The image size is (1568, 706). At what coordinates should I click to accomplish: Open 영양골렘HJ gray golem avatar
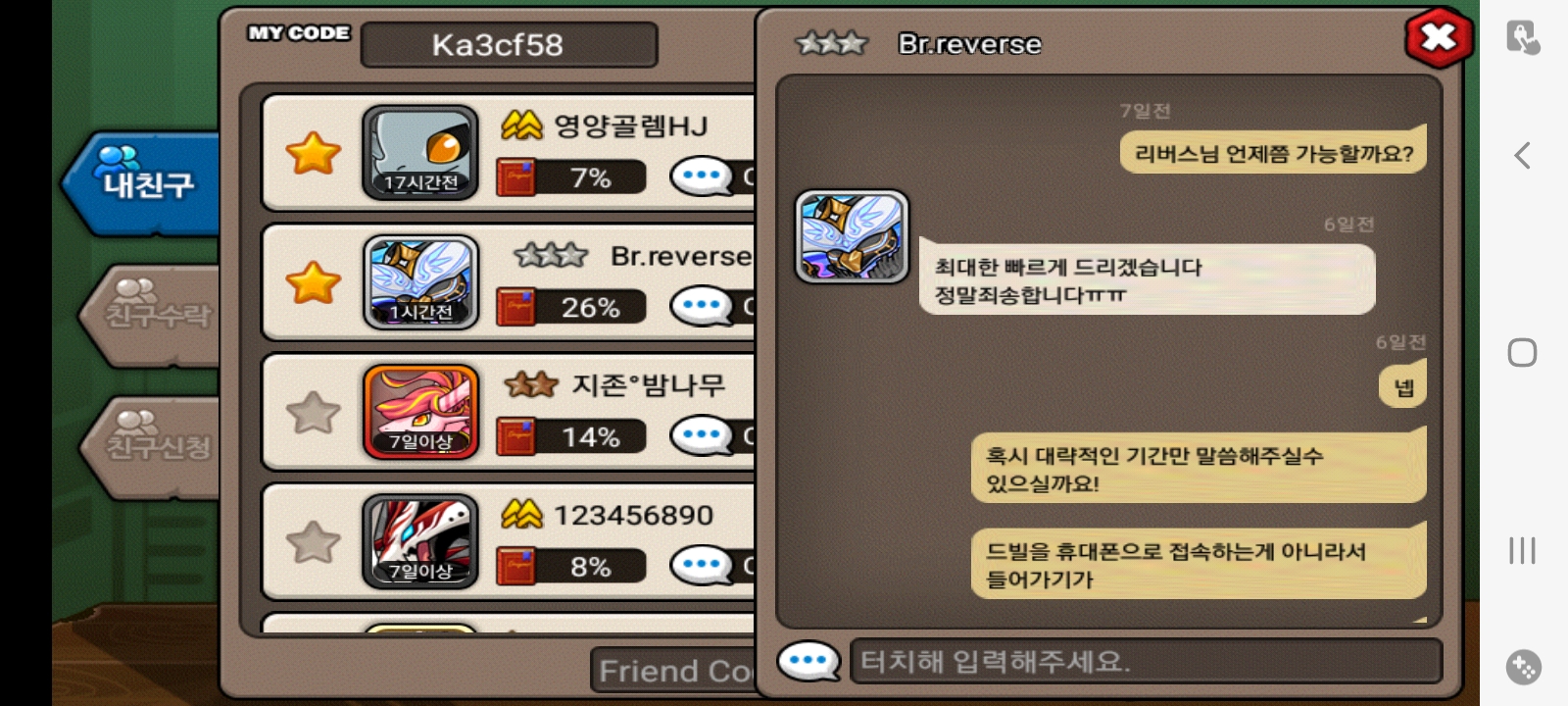pyautogui.click(x=420, y=153)
